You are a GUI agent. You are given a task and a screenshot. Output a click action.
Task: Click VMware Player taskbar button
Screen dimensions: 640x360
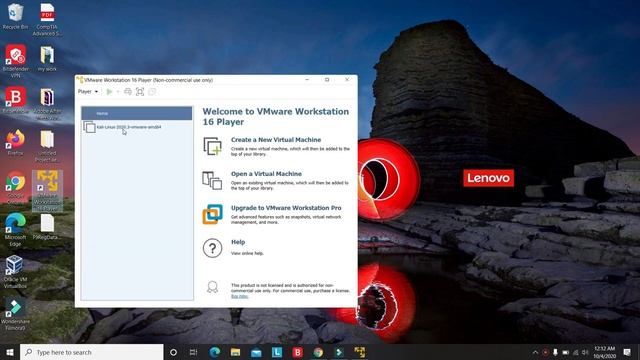click(360, 352)
